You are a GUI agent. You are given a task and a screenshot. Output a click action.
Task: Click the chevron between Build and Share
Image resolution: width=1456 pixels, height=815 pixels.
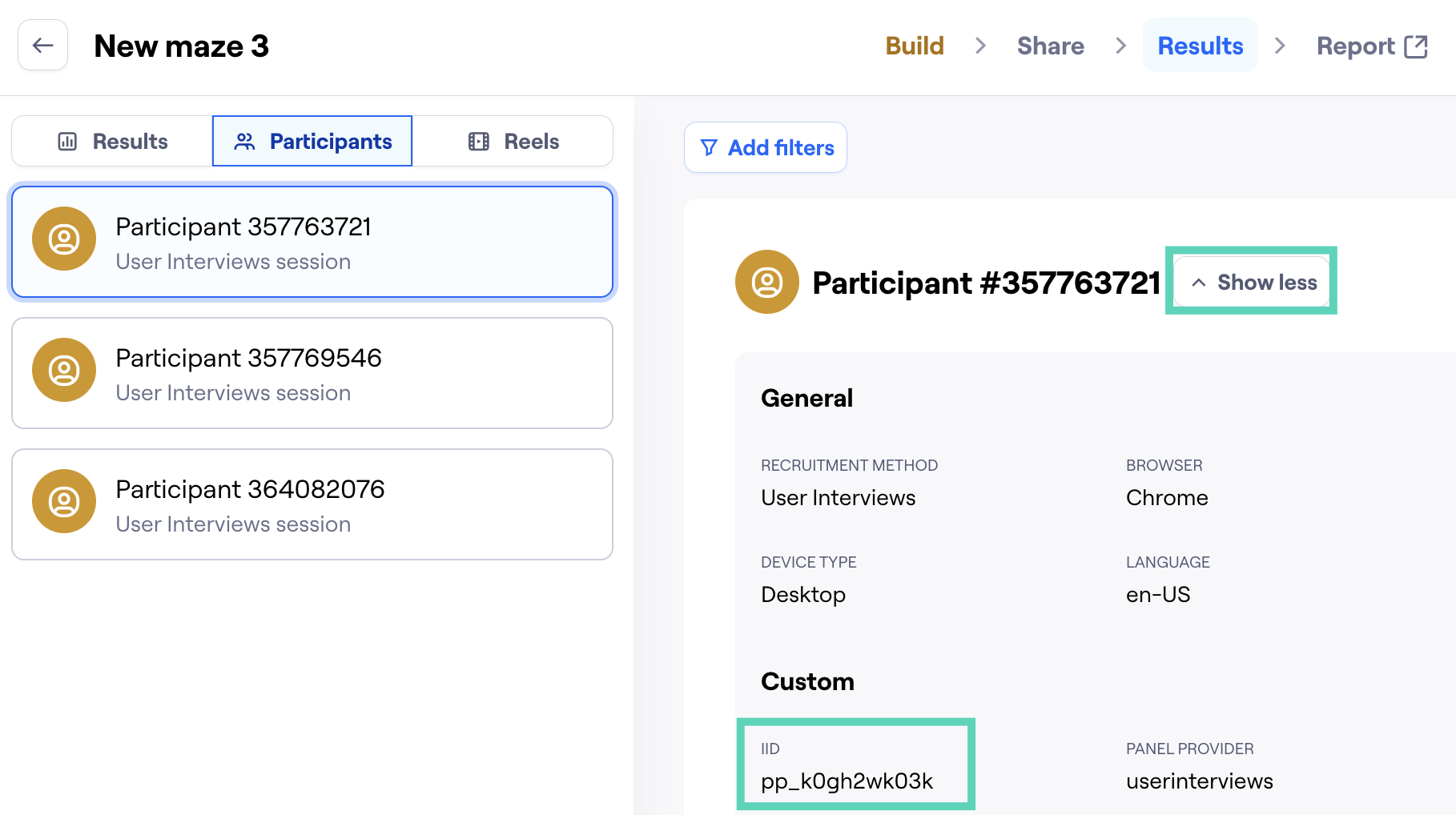point(980,46)
